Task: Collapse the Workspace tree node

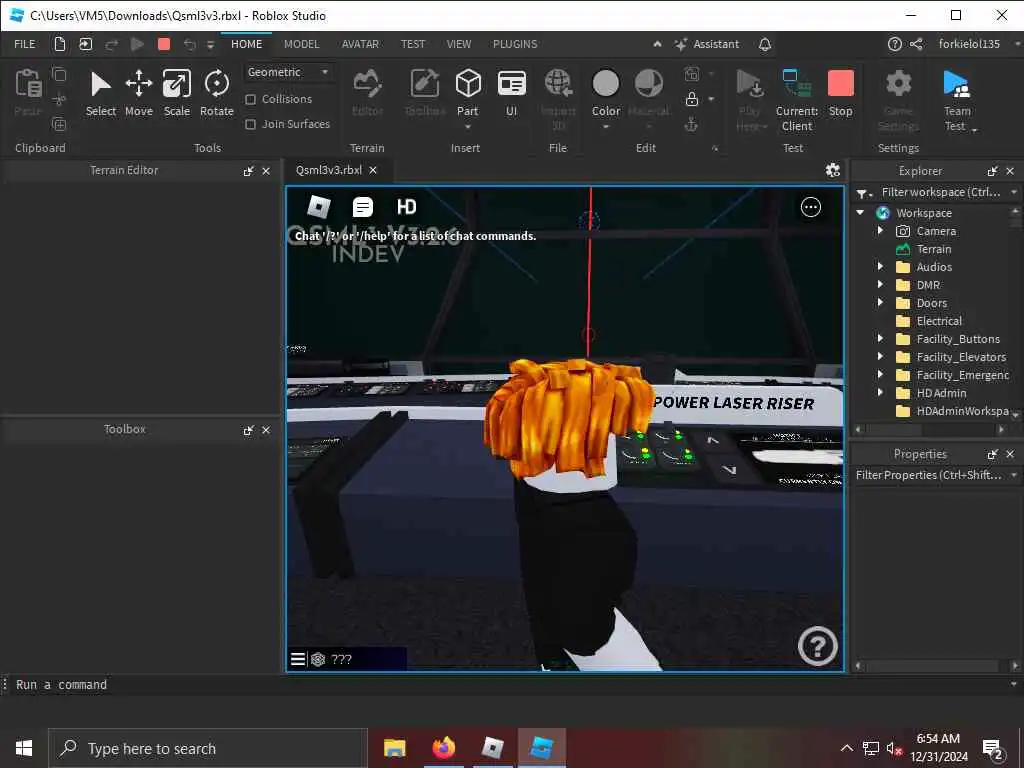Action: coord(861,213)
